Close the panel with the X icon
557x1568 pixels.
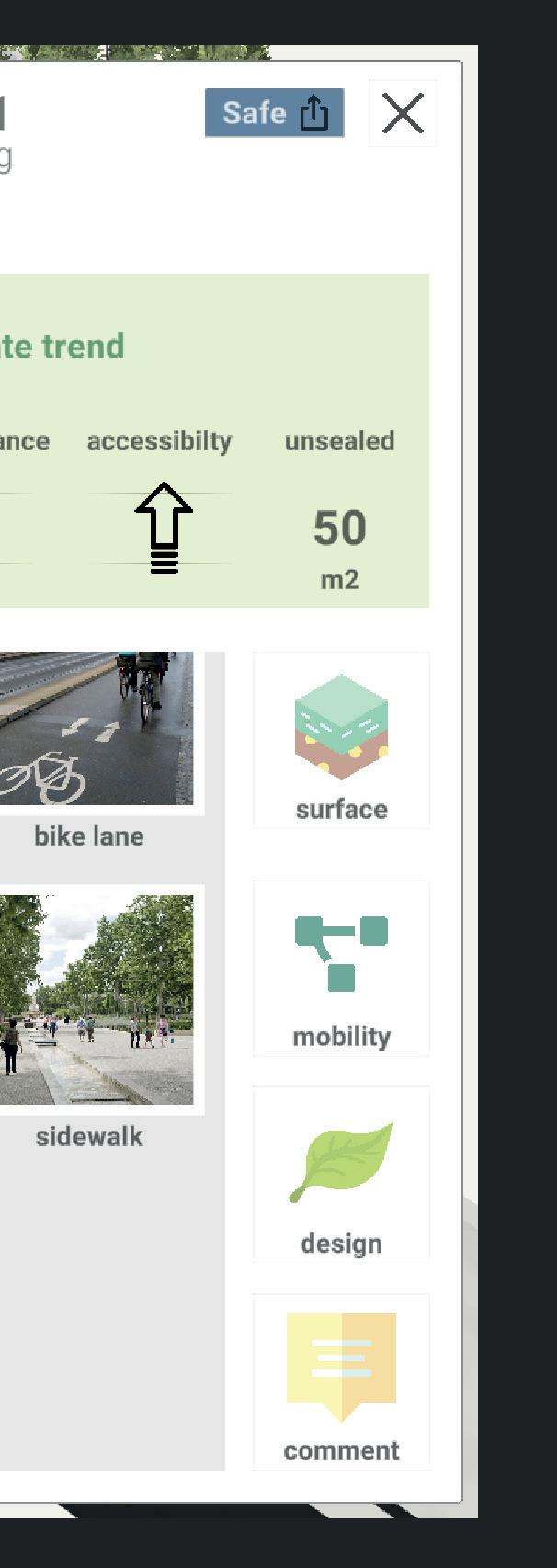click(403, 113)
